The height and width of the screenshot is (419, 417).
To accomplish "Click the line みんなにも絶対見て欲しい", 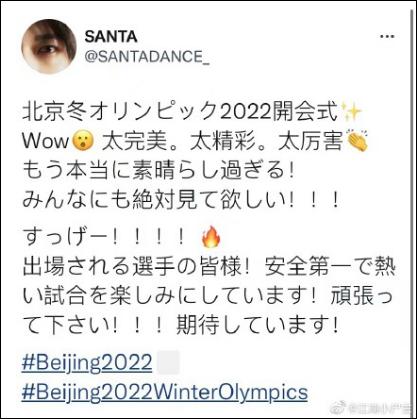I will click(181, 201).
